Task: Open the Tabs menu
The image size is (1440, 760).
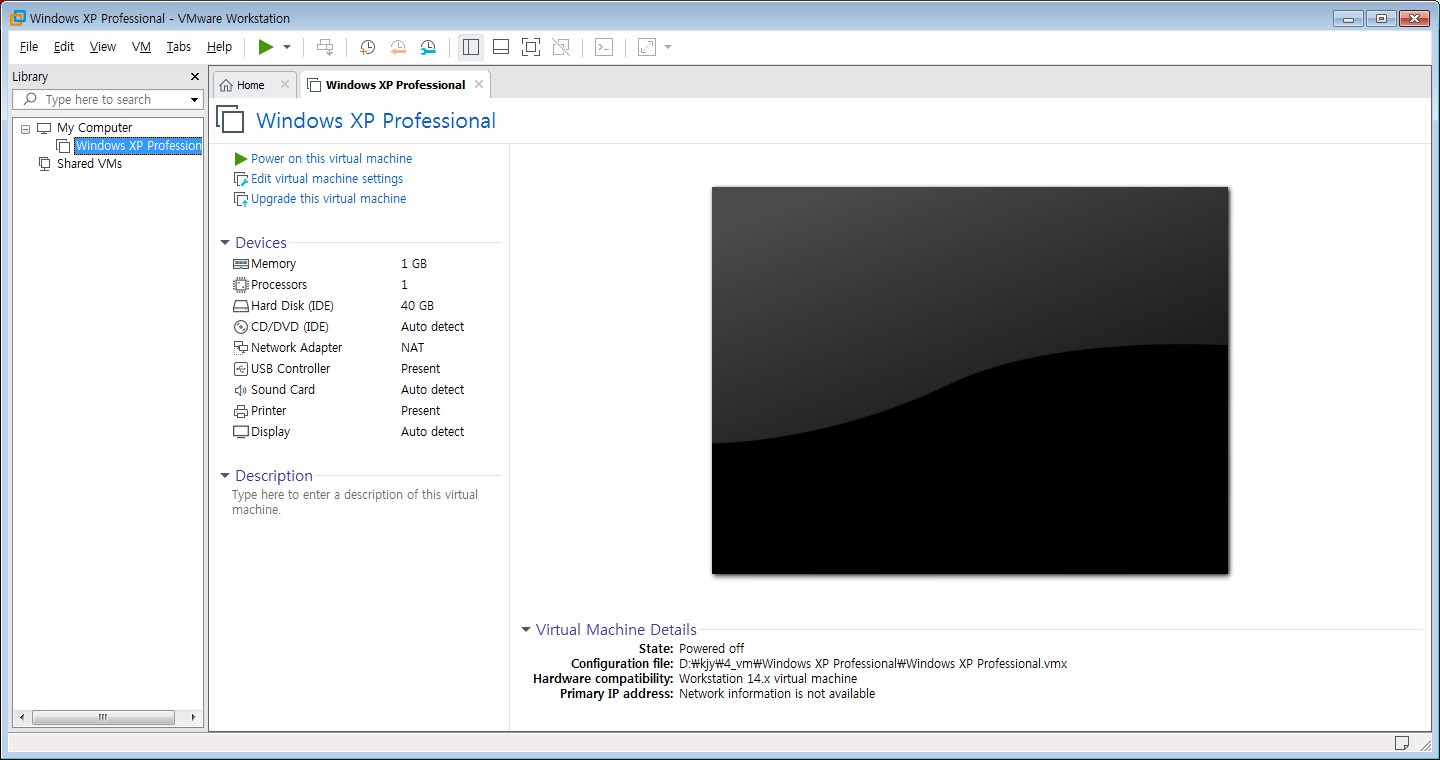Action: coord(179,47)
